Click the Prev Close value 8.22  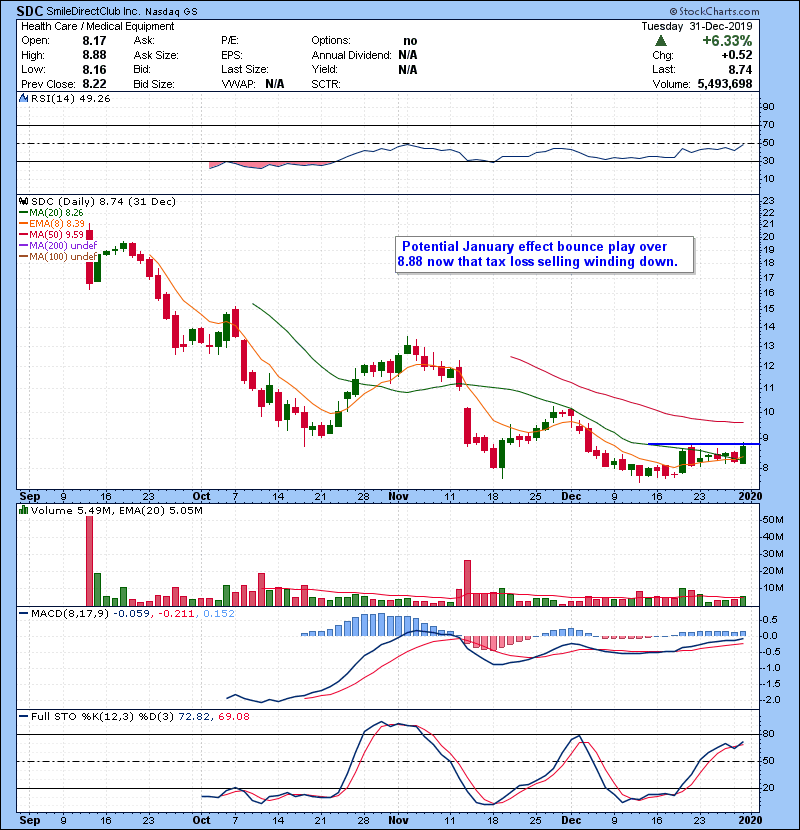point(94,84)
